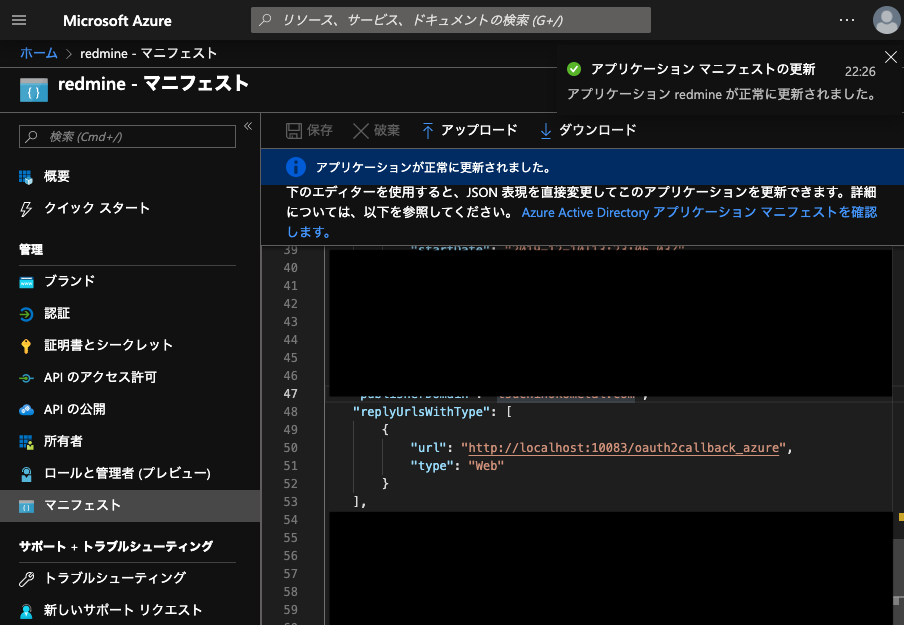Click the 破棄 button
Image resolution: width=904 pixels, height=625 pixels.
376,130
